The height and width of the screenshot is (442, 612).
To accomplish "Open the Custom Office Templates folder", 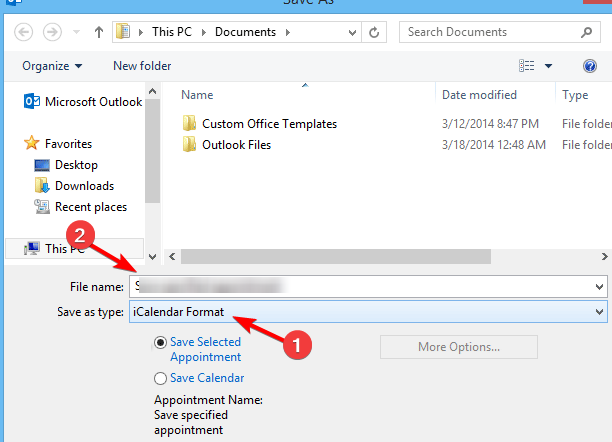I will 269,124.
